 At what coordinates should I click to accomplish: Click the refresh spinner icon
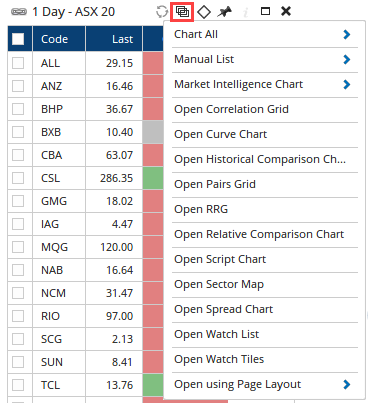[162, 12]
